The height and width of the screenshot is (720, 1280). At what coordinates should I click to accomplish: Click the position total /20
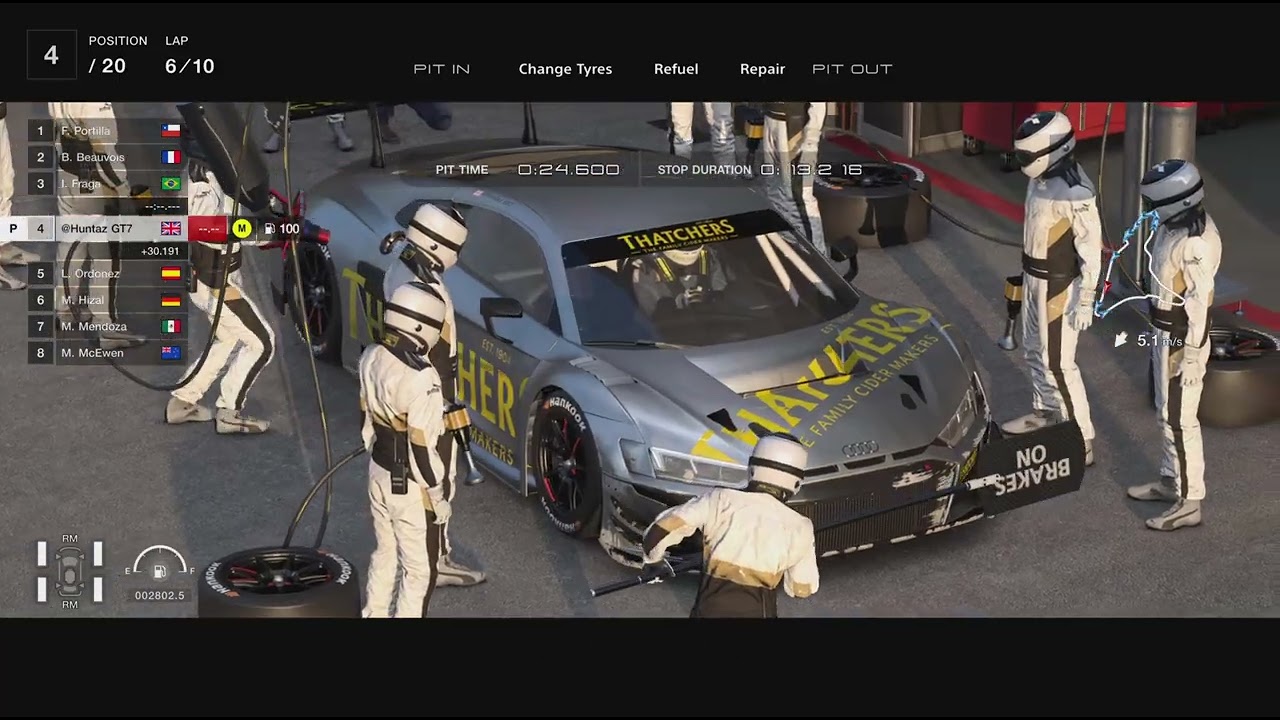(107, 67)
